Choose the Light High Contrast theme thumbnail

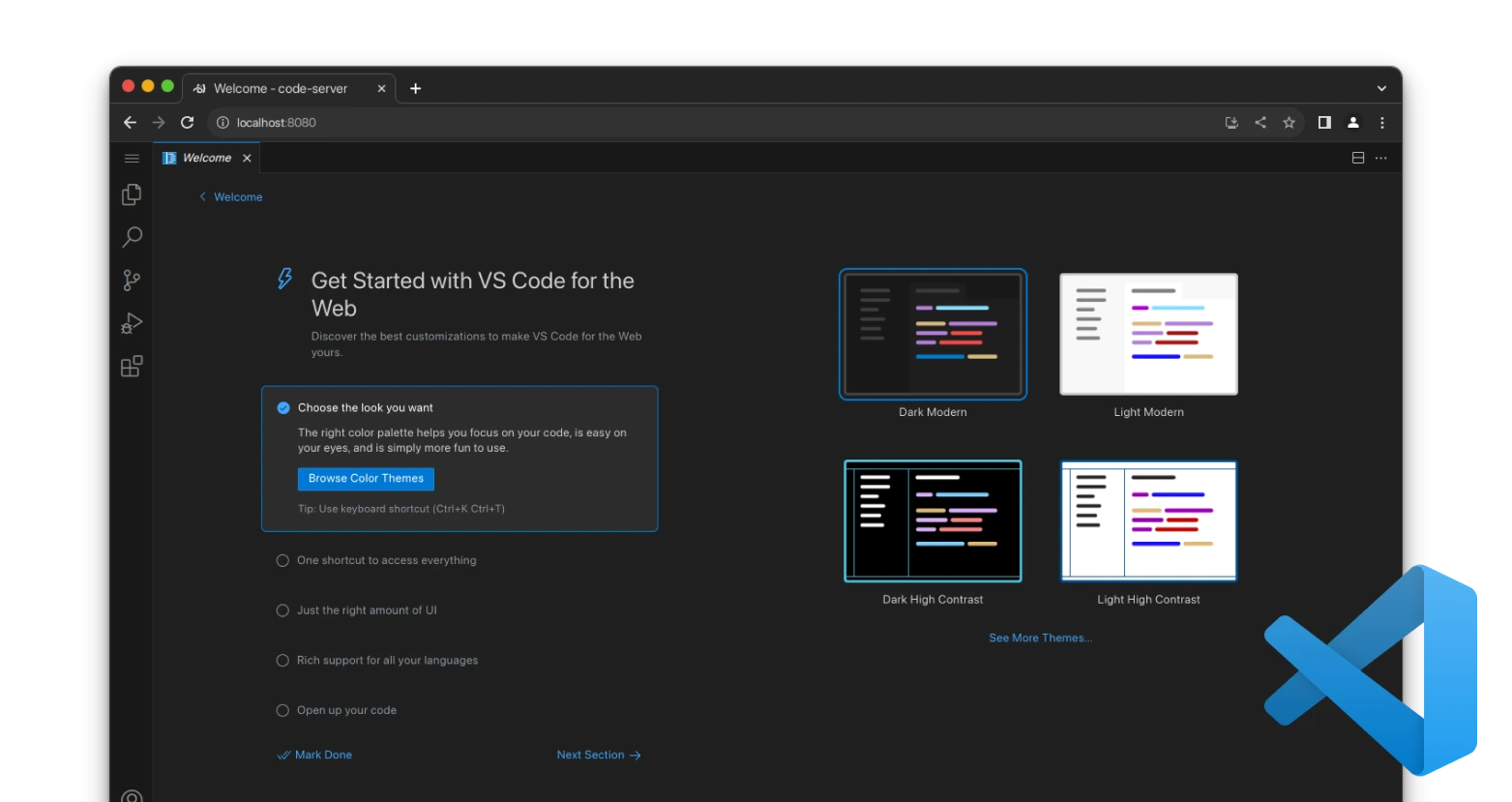tap(1148, 521)
